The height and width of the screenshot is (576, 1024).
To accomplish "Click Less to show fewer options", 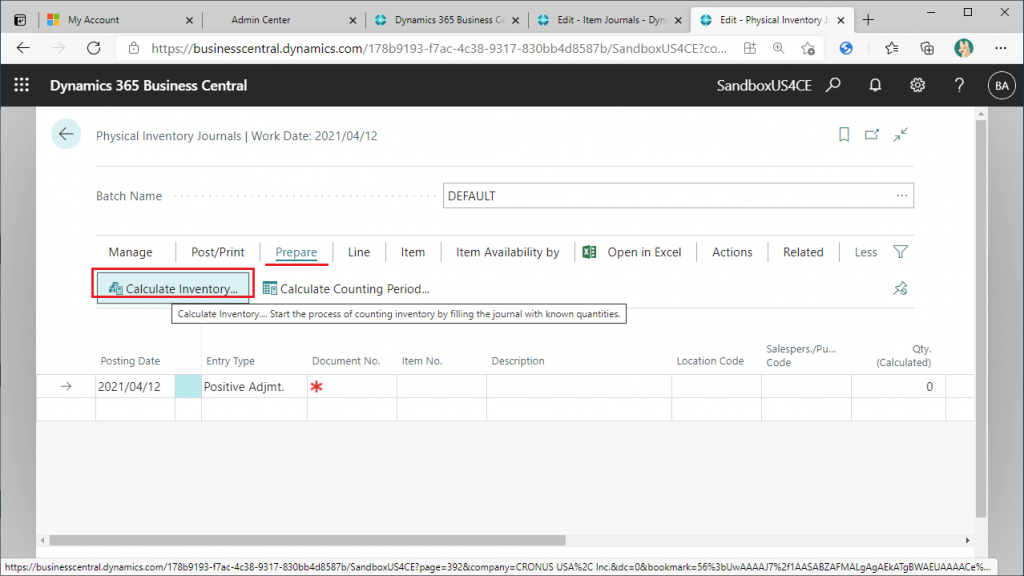I will click(866, 252).
